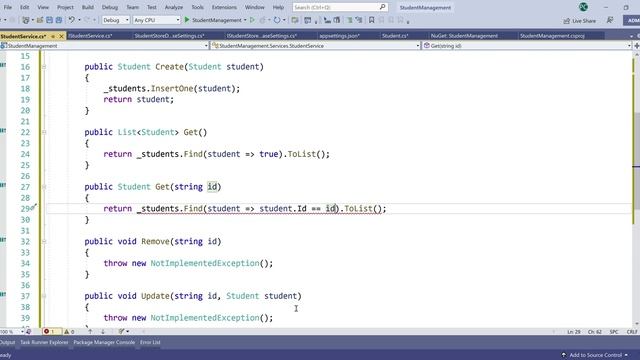Expand the StudentManagement startup target dropdown
Viewport: 640px width, 360px height.
click(x=245, y=20)
